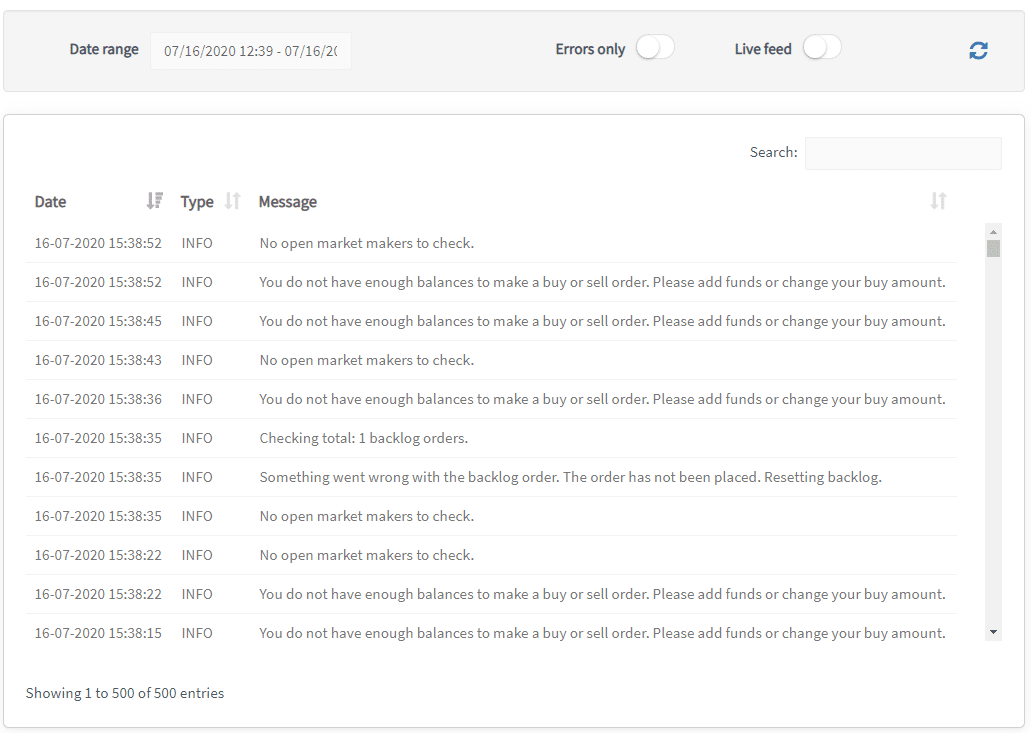
Task: Click the 'Search:' label
Action: (x=773, y=153)
